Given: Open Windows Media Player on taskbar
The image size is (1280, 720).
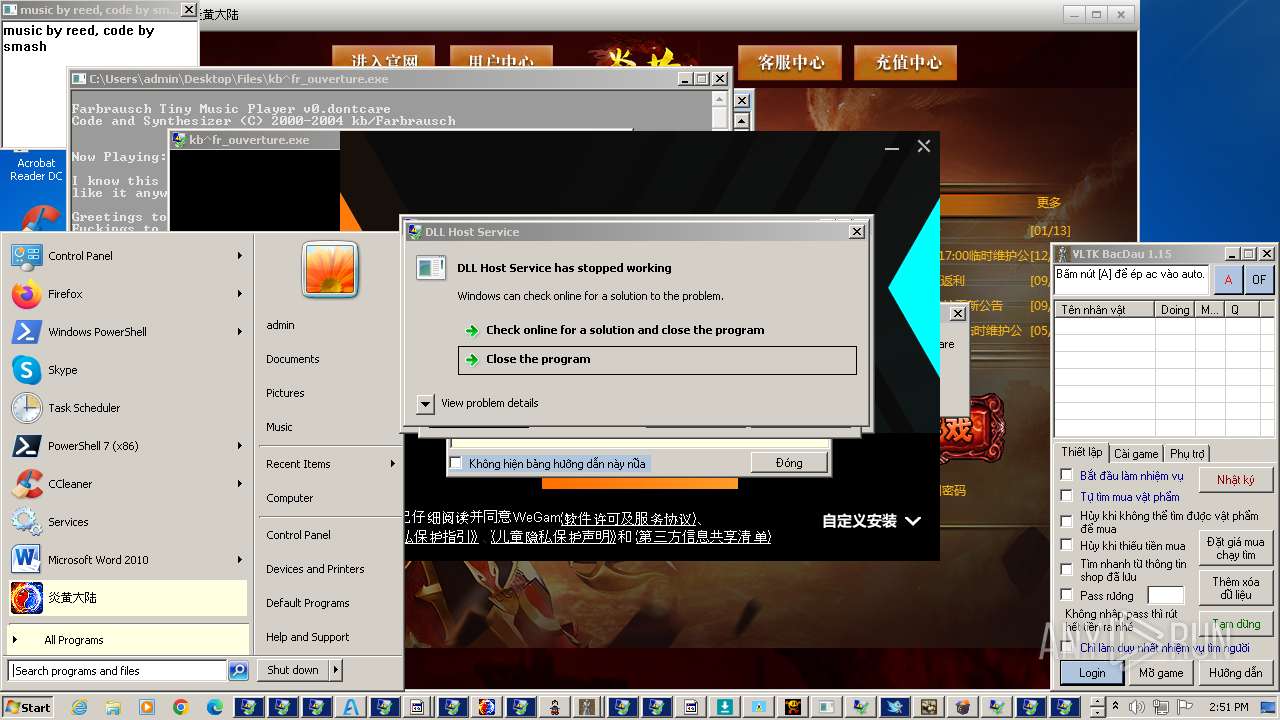Looking at the screenshot, I should point(147,707).
